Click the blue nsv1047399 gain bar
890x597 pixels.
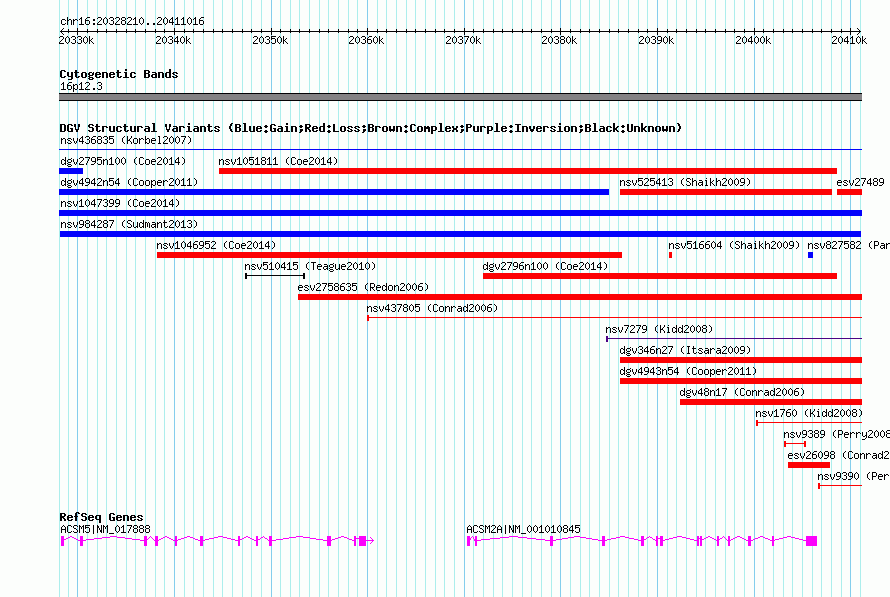(x=460, y=213)
